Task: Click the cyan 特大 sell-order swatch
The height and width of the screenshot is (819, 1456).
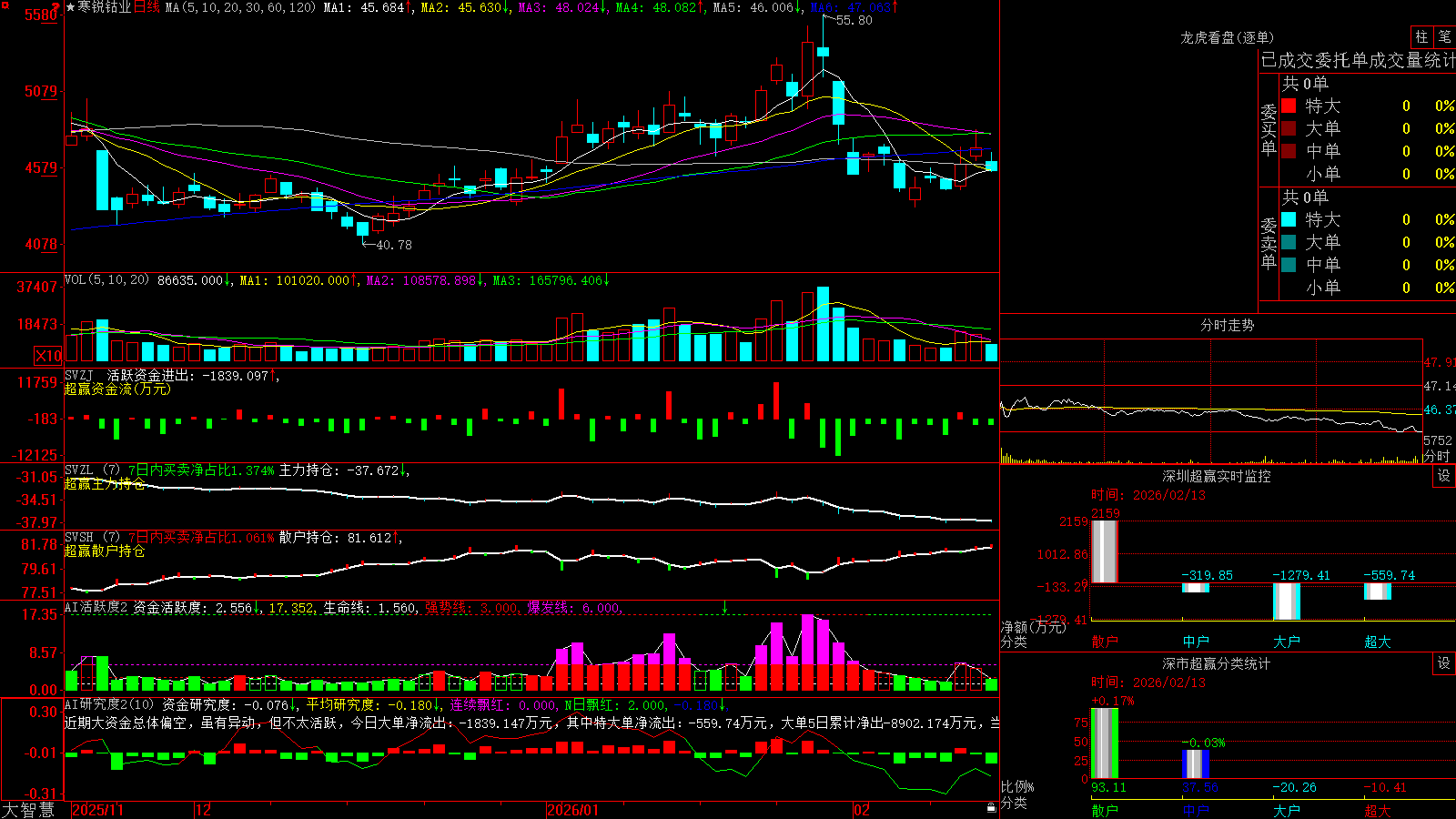Action: coord(1289,219)
